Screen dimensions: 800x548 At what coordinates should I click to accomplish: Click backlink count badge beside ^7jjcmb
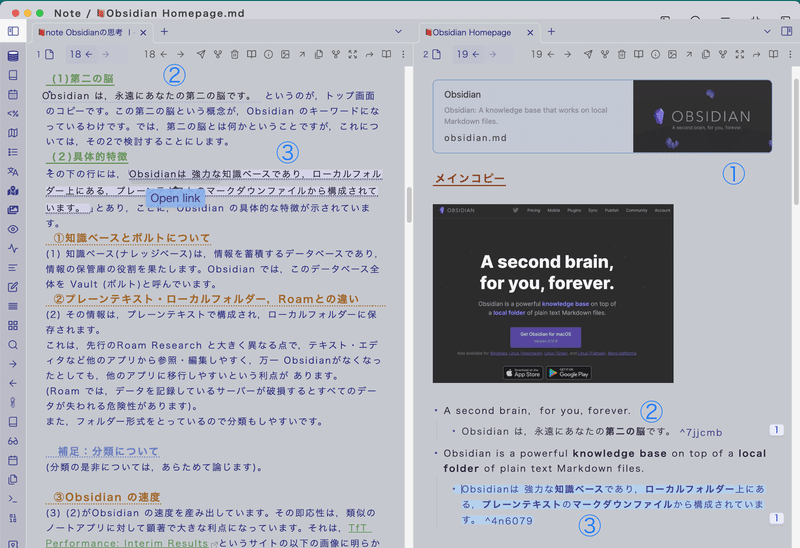[777, 430]
